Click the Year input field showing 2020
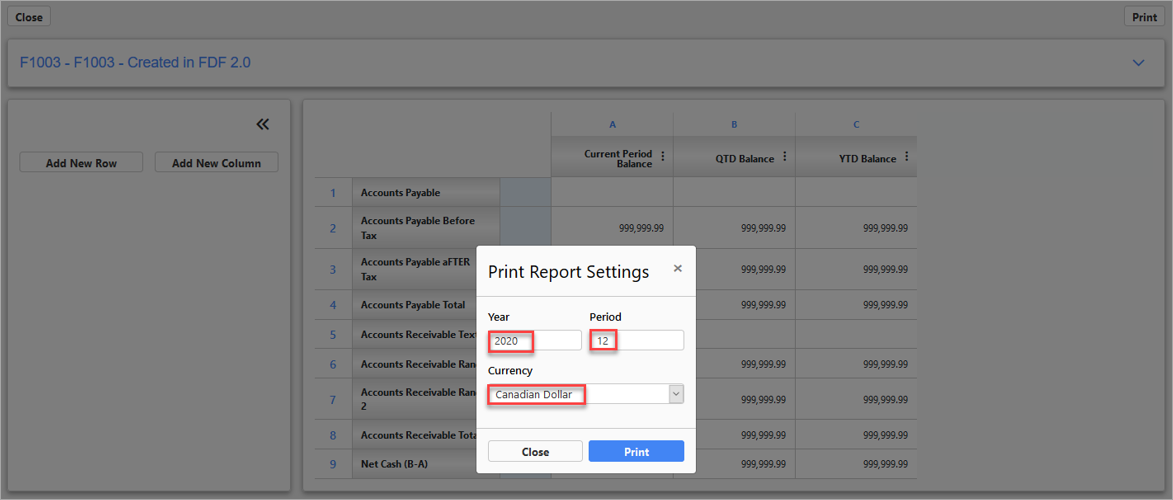 [x=534, y=341]
